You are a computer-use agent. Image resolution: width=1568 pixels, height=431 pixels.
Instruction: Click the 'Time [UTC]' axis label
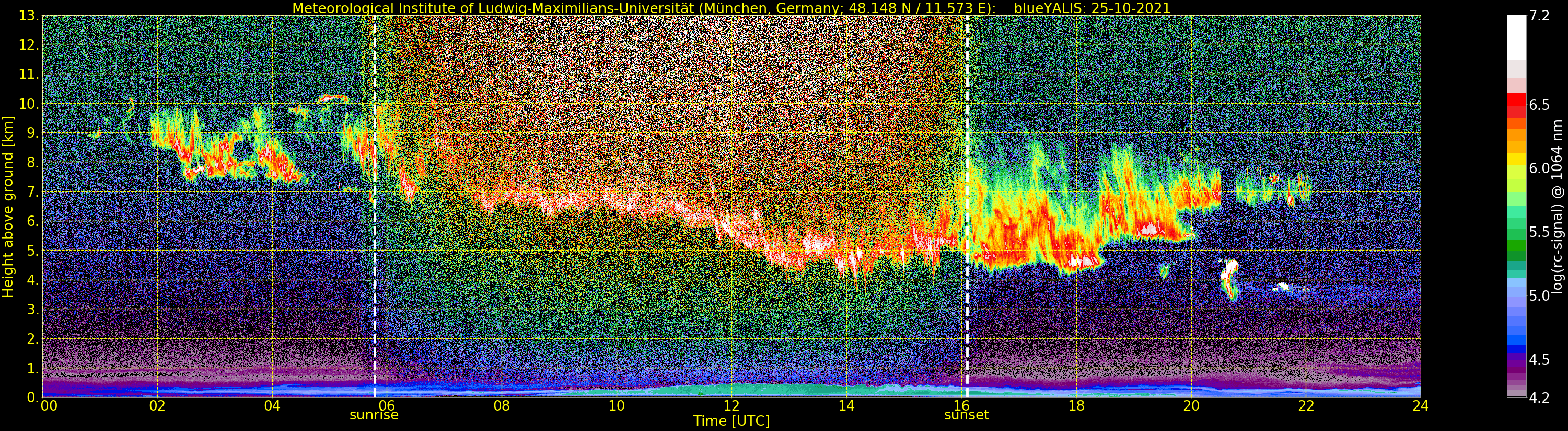(731, 421)
